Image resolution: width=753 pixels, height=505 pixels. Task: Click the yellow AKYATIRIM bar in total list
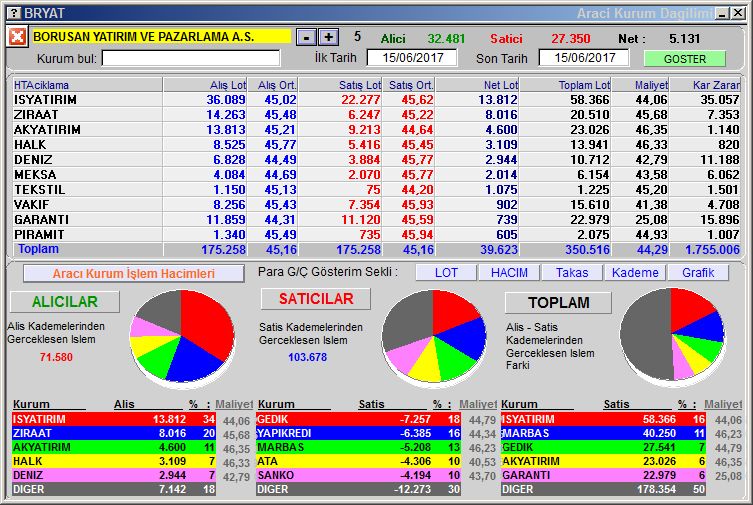tap(603, 461)
